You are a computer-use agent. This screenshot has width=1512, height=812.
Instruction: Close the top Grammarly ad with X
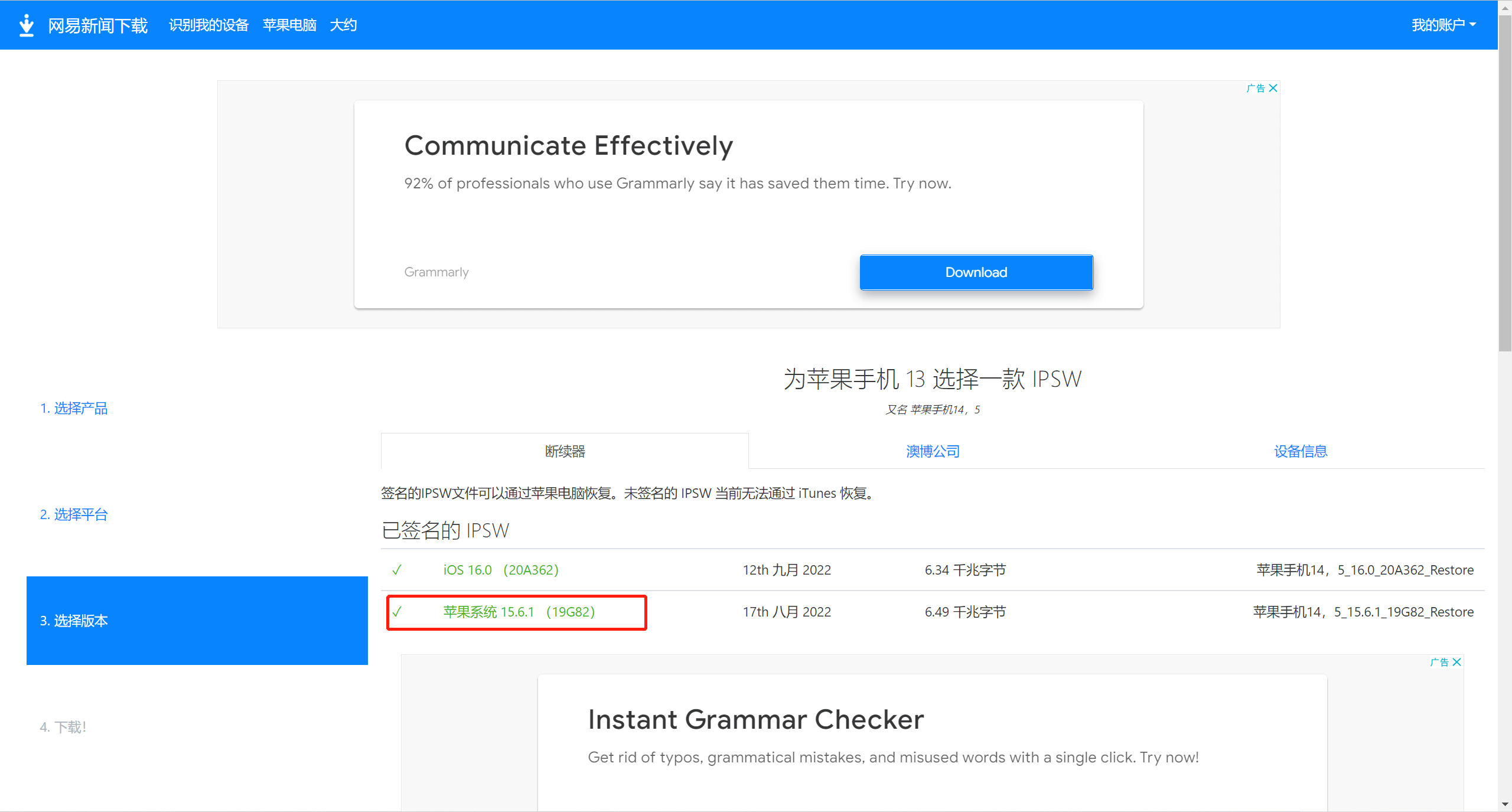(x=1273, y=88)
